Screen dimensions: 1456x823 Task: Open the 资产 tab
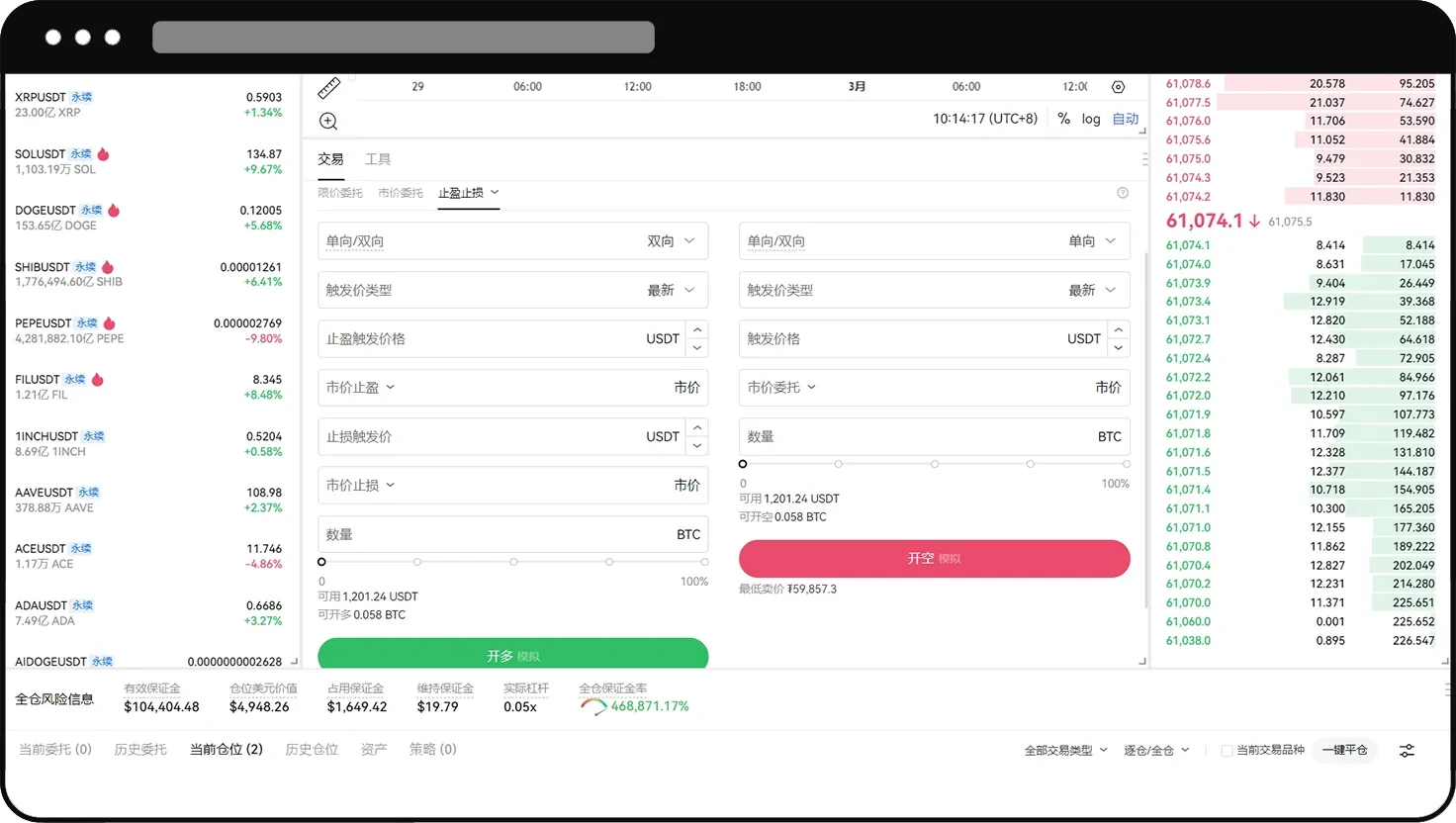point(374,750)
